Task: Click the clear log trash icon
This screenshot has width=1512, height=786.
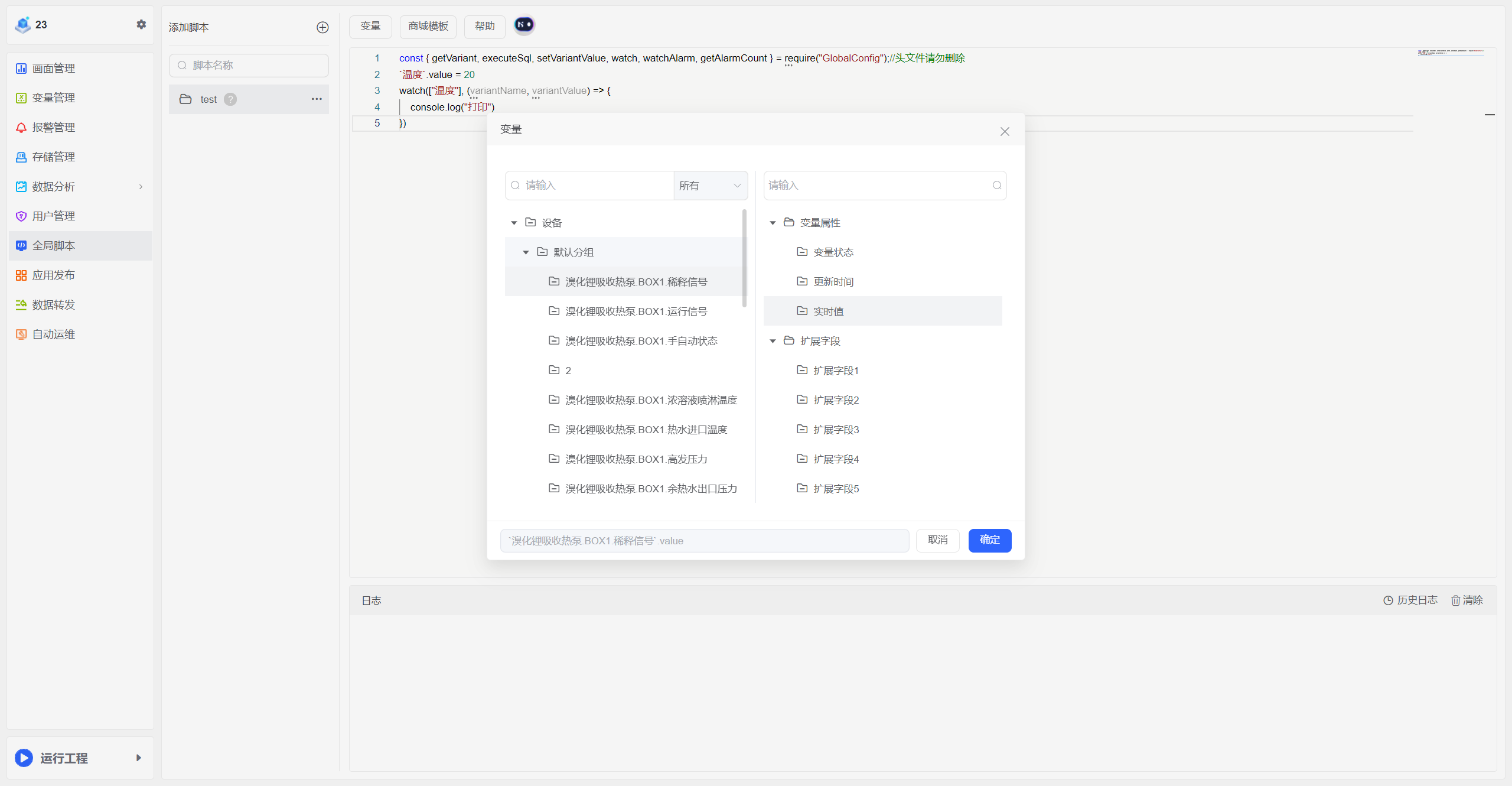Action: (x=1455, y=600)
